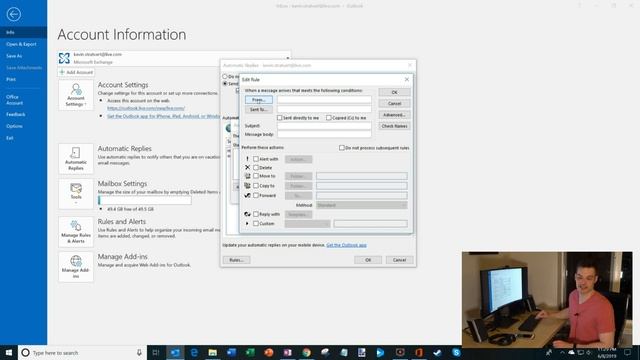Open the Mailbox Tools icon button
The height and width of the screenshot is (360, 640).
pyautogui.click(x=76, y=194)
